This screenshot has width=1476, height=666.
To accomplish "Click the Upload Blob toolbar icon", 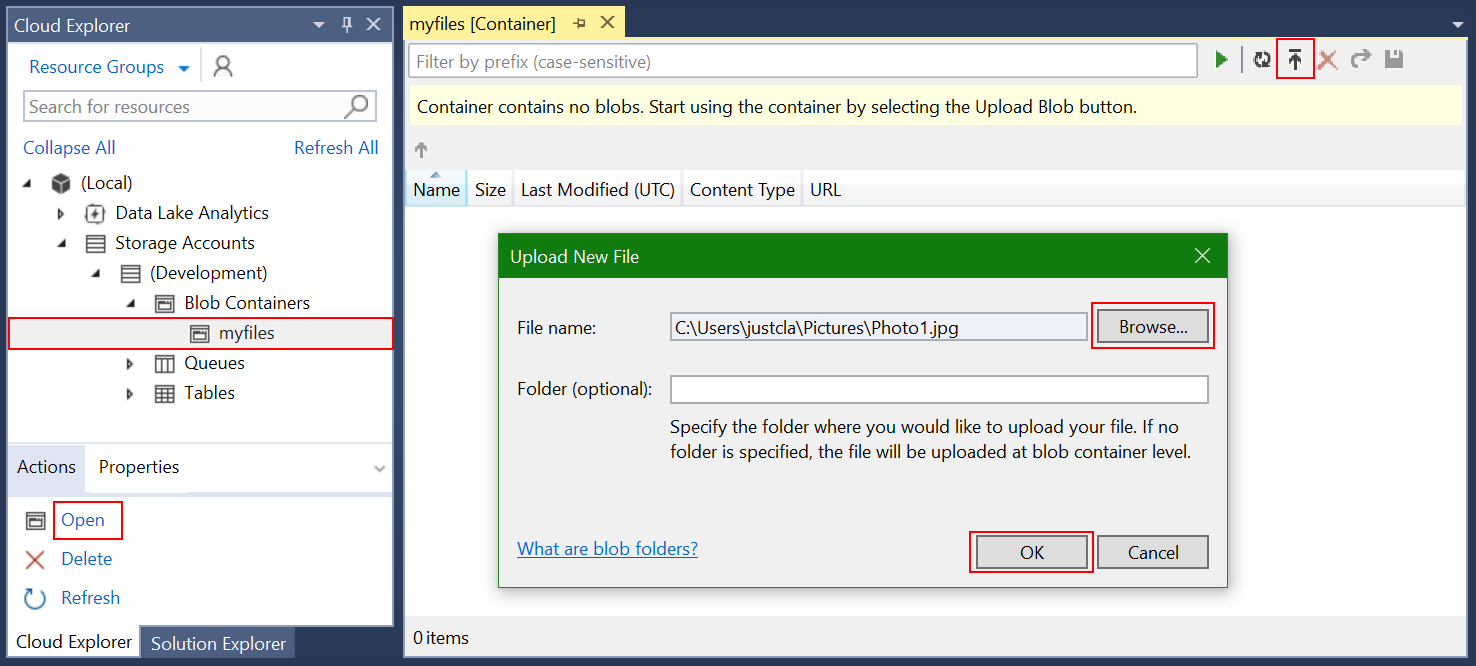I will point(1294,60).
